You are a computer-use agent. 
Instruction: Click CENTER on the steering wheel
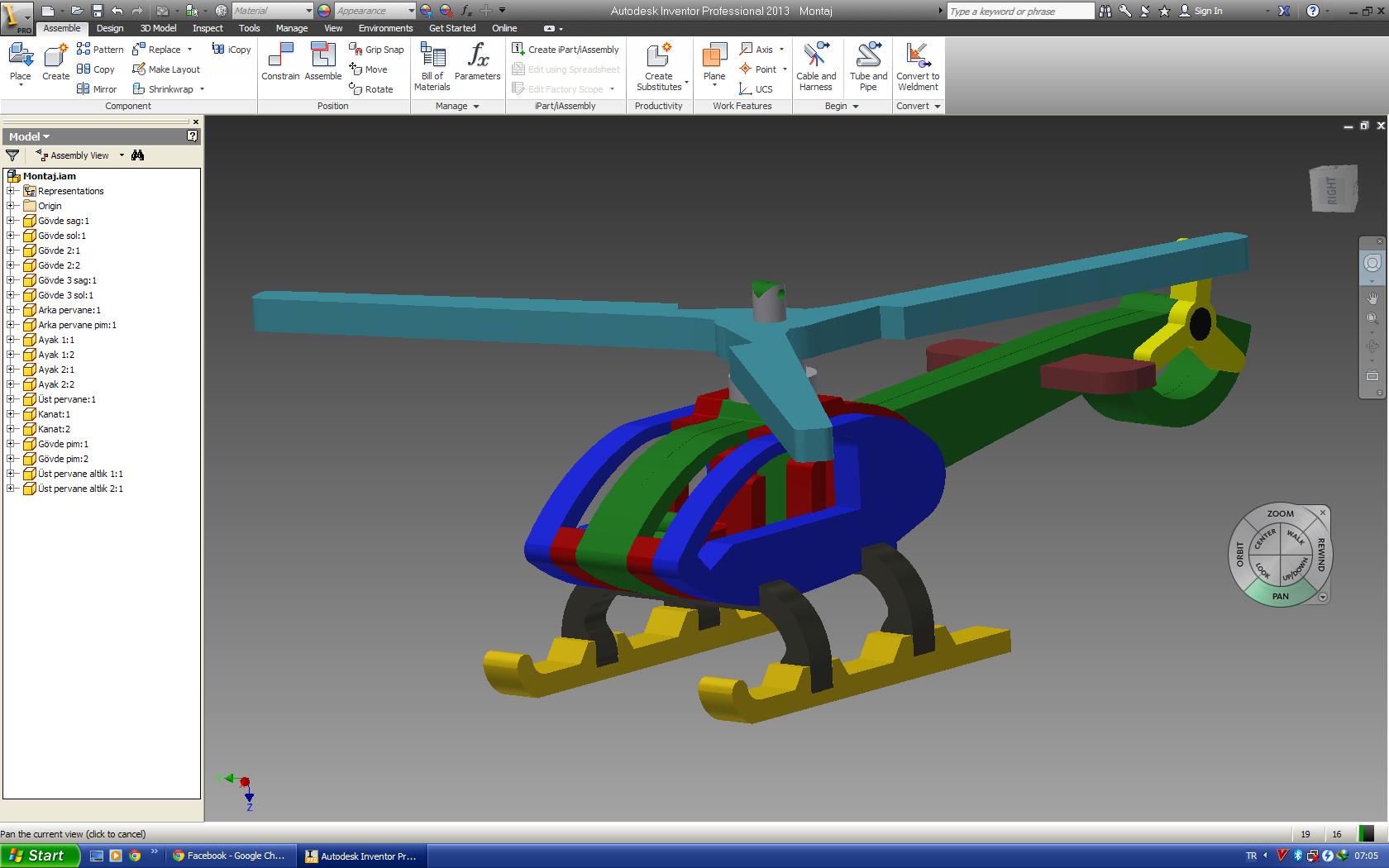[1265, 540]
